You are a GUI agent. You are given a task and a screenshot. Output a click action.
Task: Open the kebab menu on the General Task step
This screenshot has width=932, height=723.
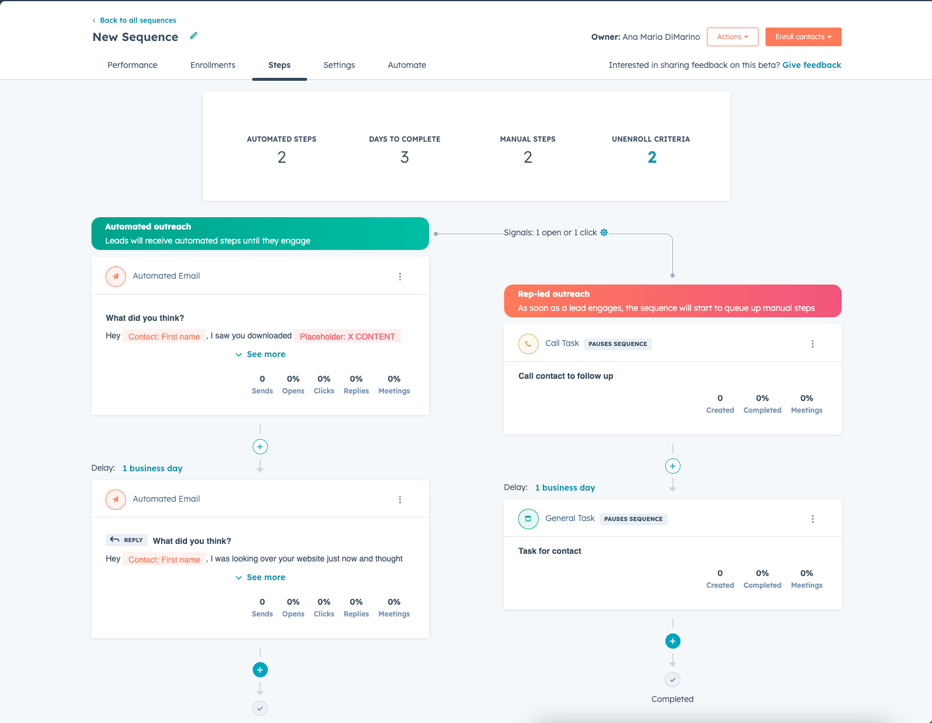813,518
